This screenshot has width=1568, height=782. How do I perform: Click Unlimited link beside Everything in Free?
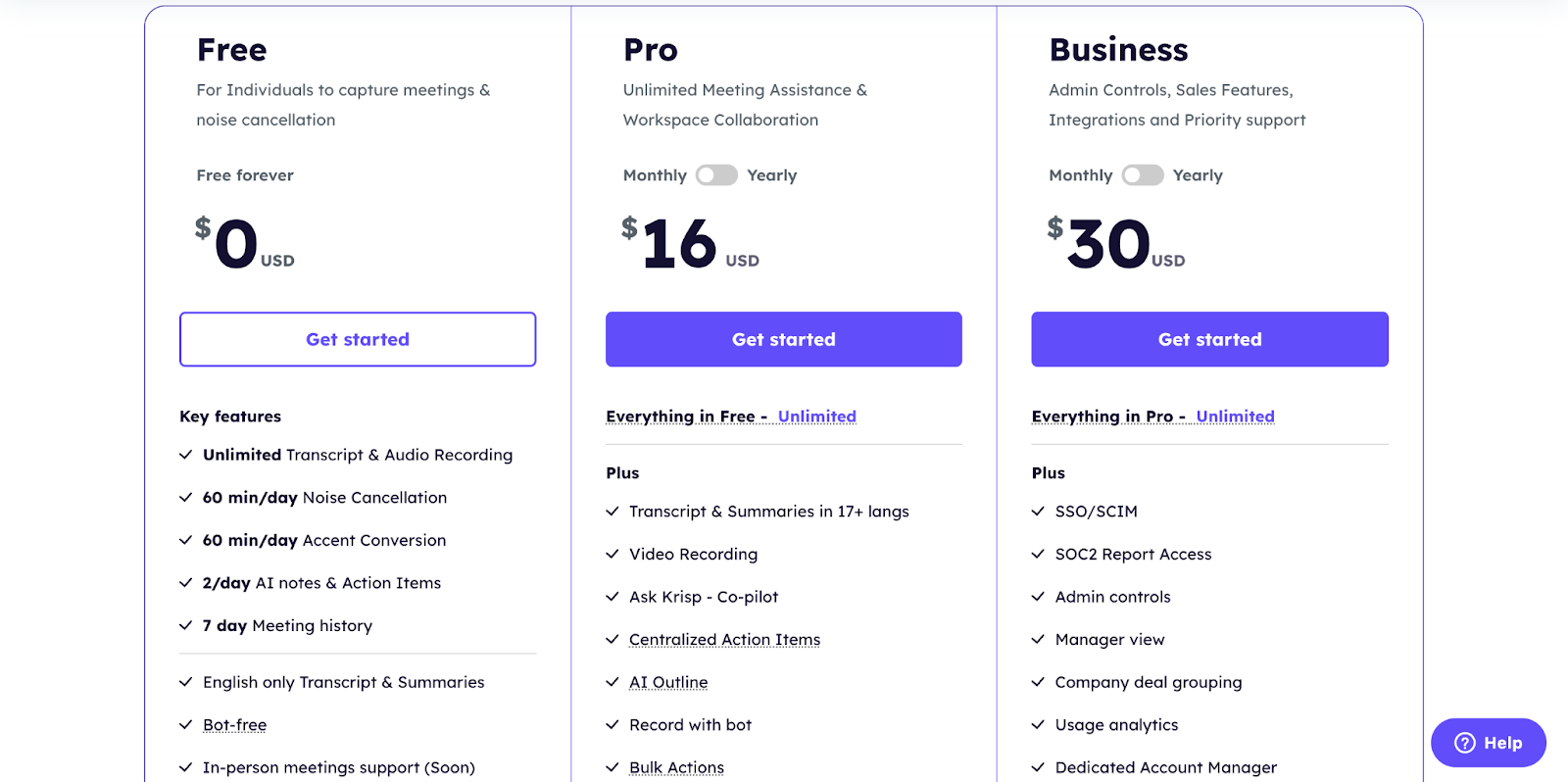(817, 416)
